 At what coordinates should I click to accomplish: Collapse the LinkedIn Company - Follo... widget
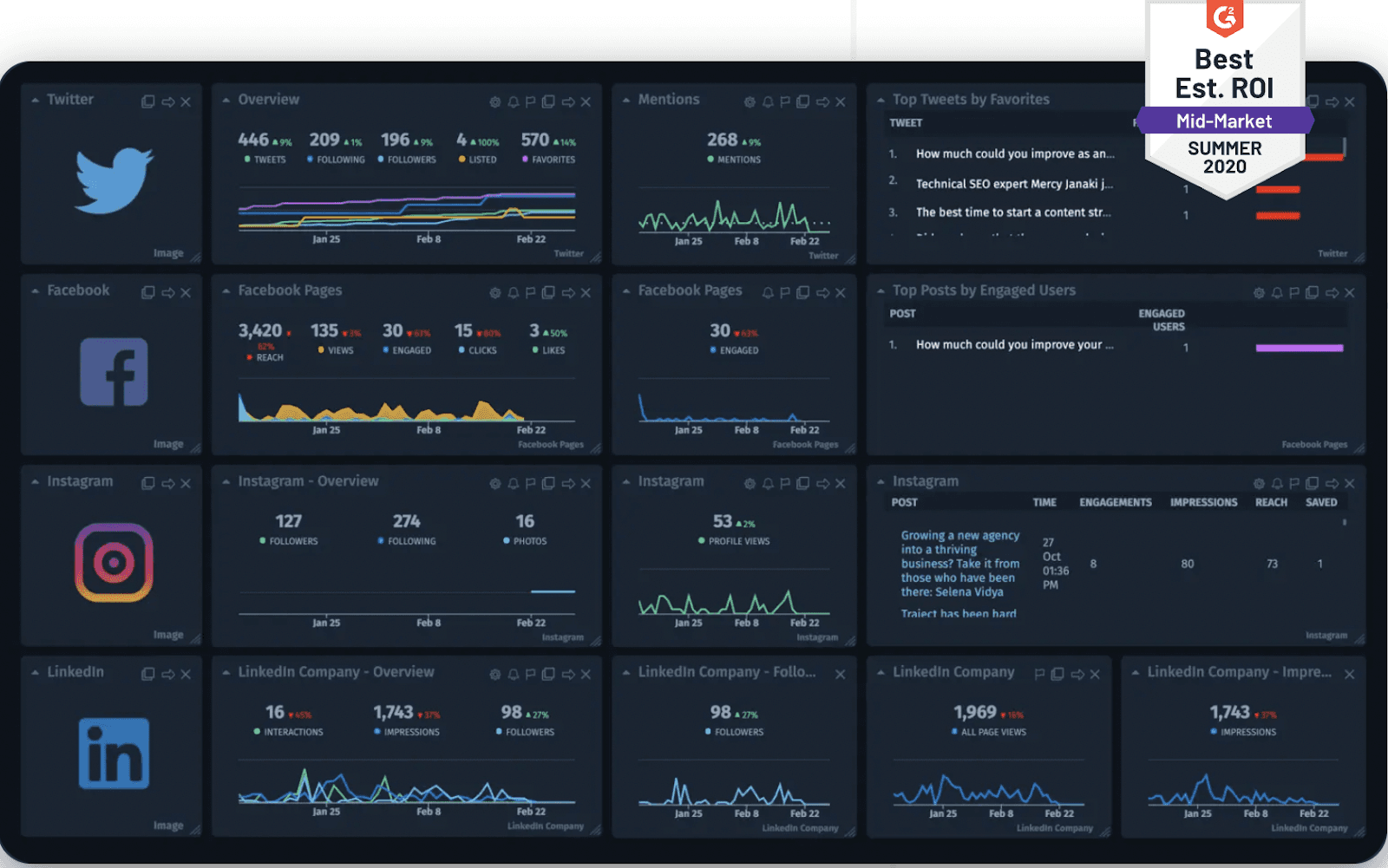[x=626, y=673]
